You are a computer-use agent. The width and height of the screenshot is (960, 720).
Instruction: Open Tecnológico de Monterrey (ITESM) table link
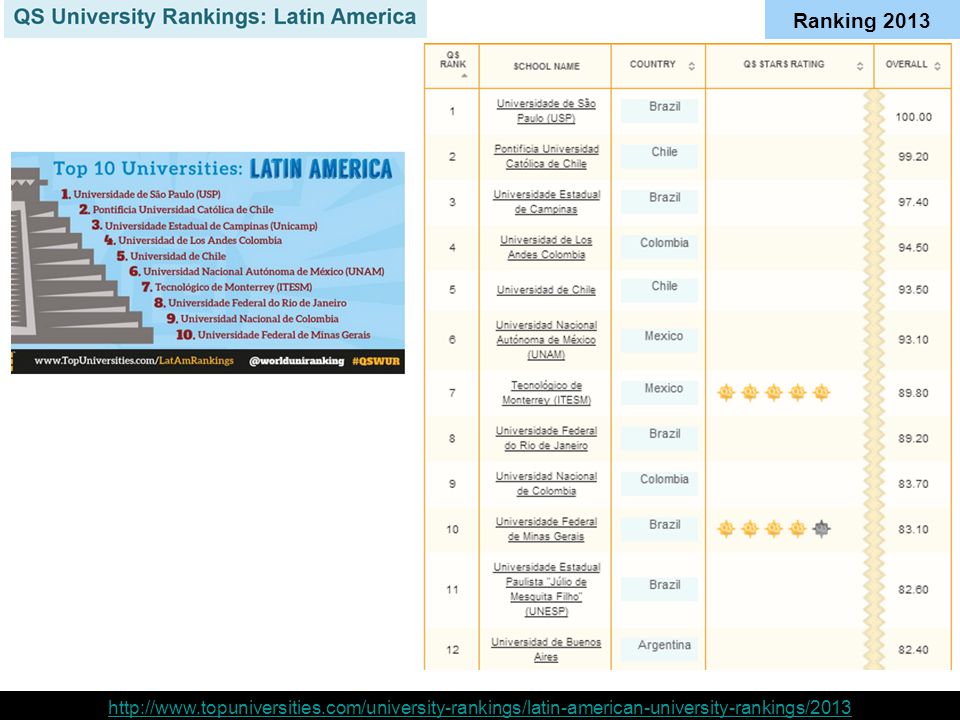pyautogui.click(x=546, y=392)
